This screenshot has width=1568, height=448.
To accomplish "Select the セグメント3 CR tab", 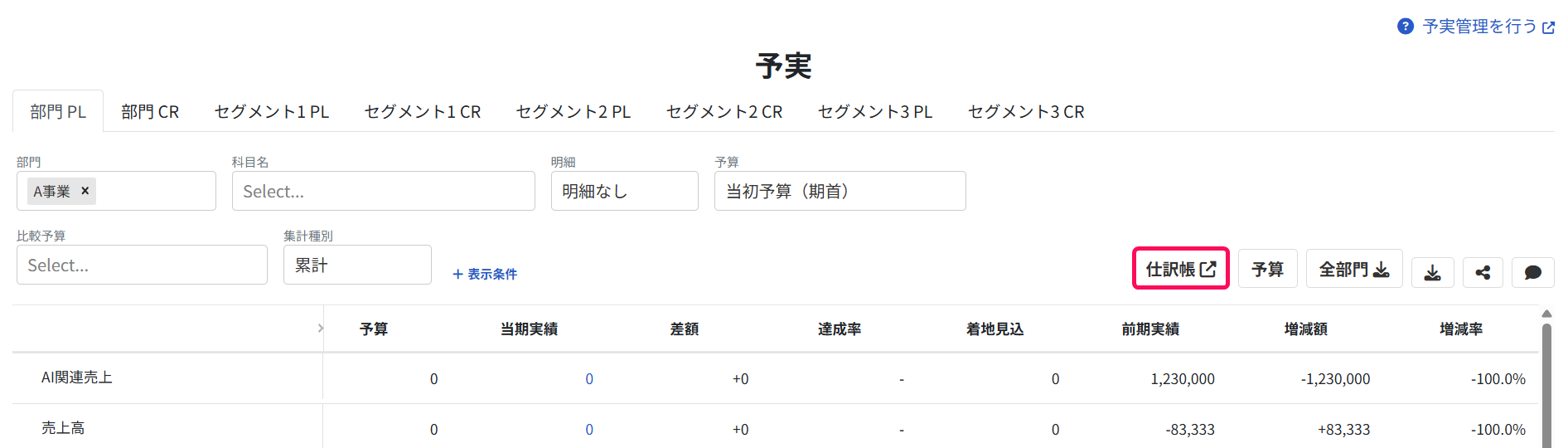I will click(1026, 112).
